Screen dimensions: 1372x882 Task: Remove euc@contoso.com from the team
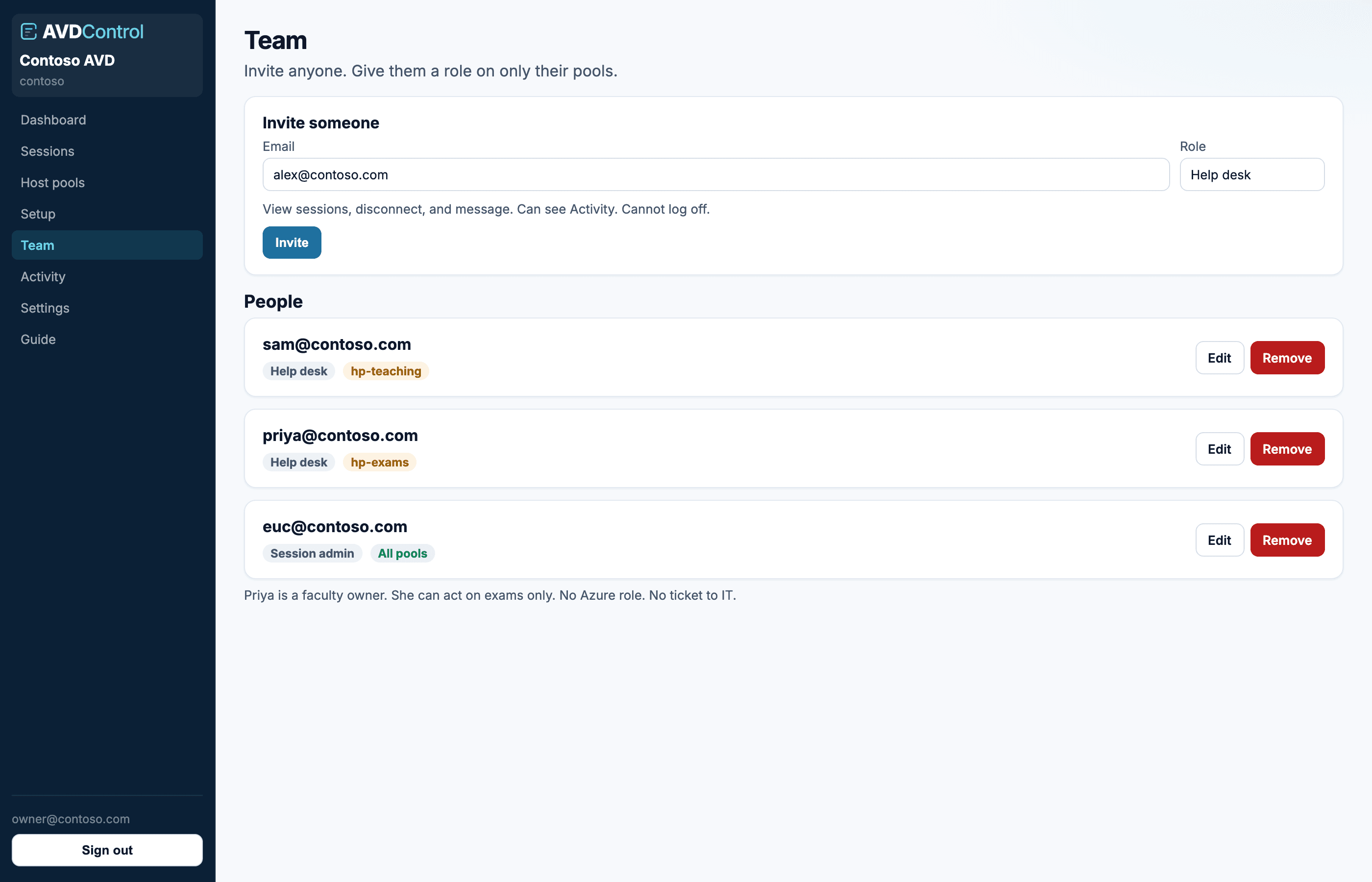tap(1287, 540)
